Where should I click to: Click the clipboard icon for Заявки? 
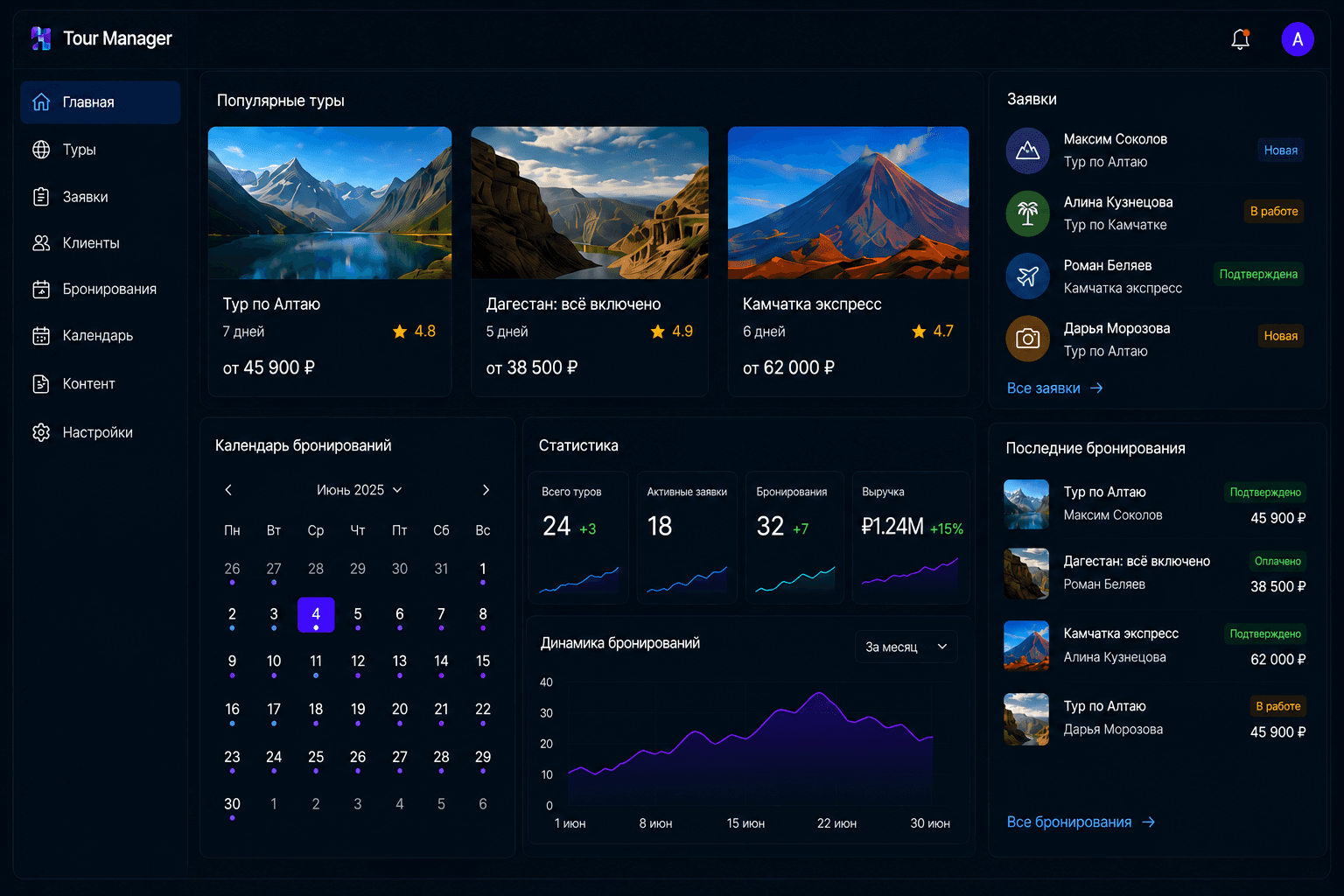41,197
